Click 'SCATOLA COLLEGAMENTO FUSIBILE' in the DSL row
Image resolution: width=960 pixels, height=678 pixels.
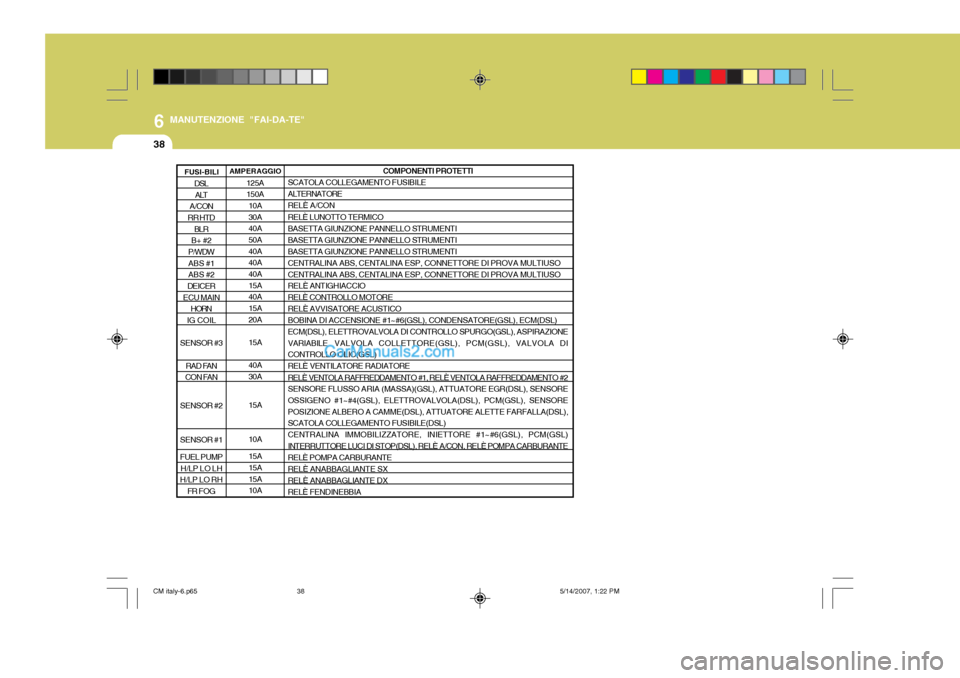point(356,183)
